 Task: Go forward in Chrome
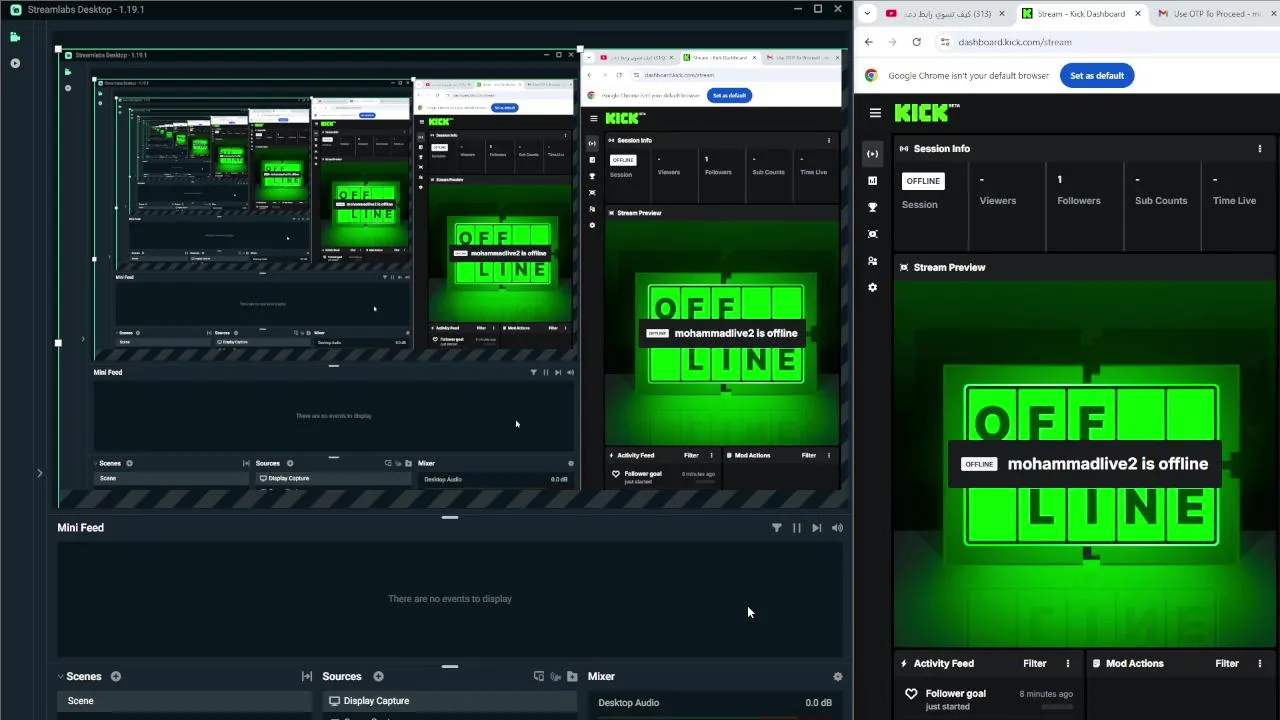point(892,42)
